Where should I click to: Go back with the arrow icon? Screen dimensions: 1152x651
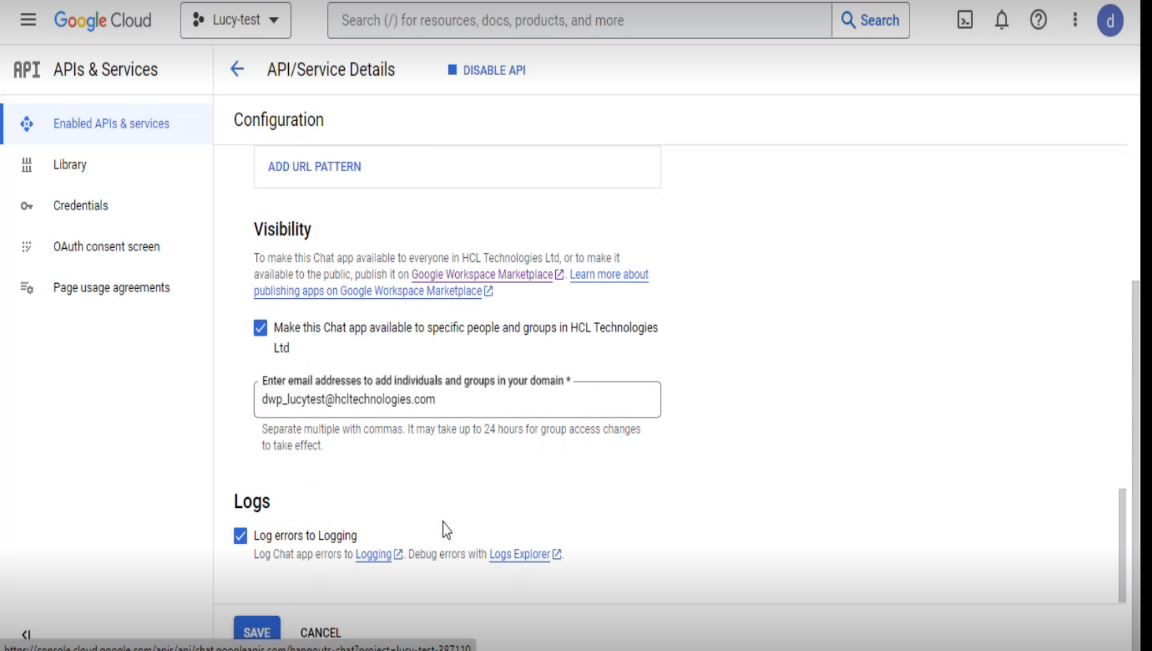(237, 69)
